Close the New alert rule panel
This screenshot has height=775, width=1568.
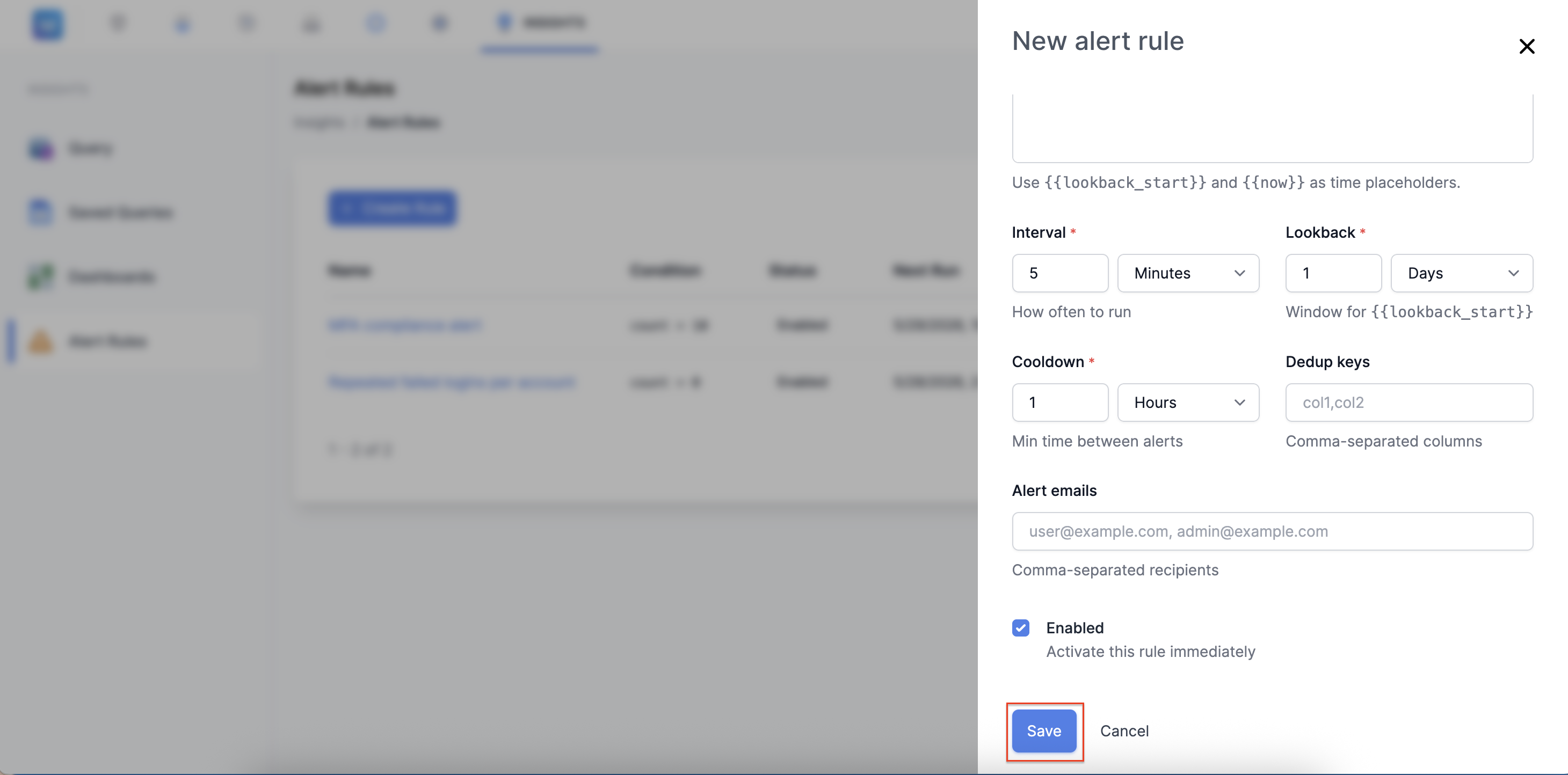tap(1526, 46)
